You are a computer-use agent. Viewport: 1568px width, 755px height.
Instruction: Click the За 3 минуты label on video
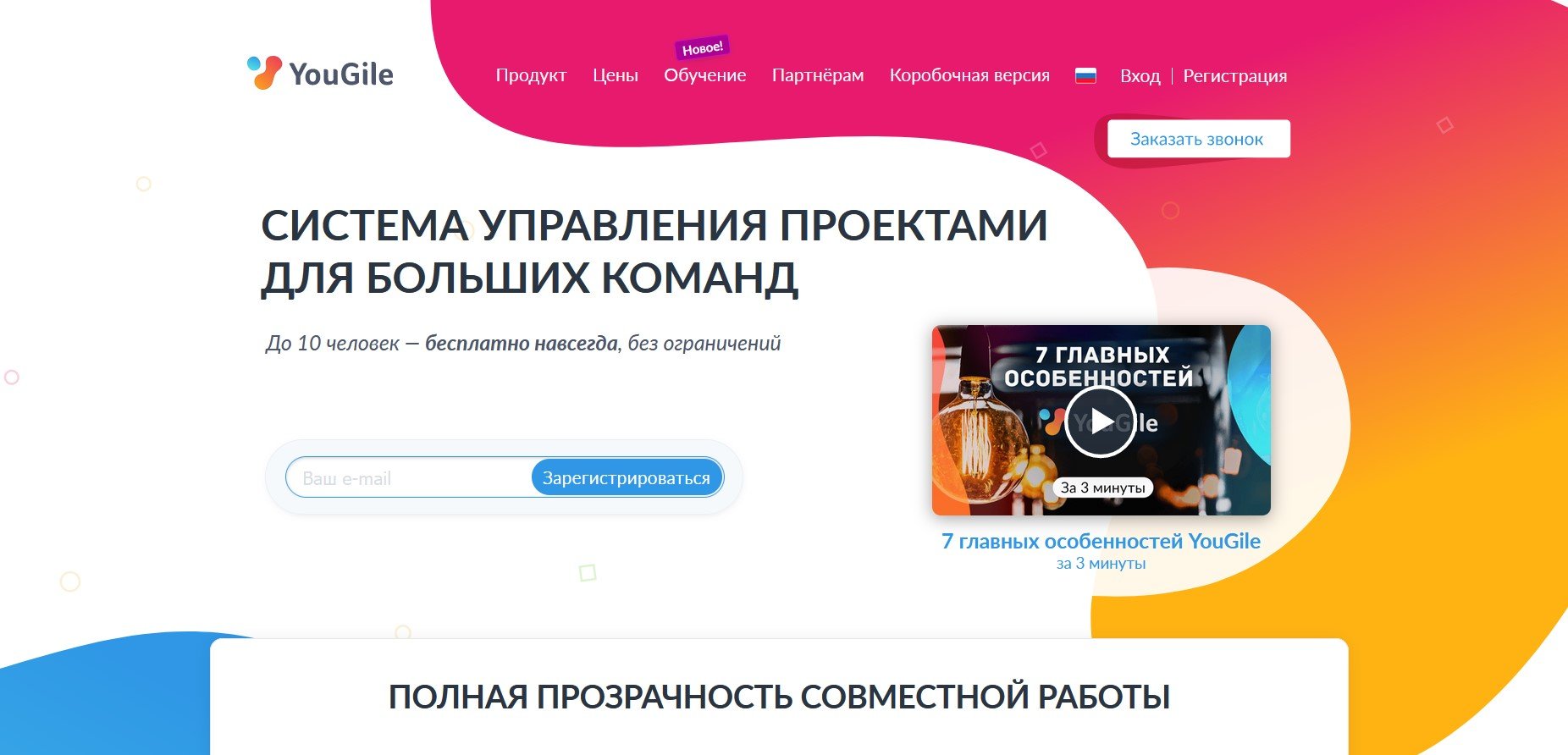(x=1102, y=488)
